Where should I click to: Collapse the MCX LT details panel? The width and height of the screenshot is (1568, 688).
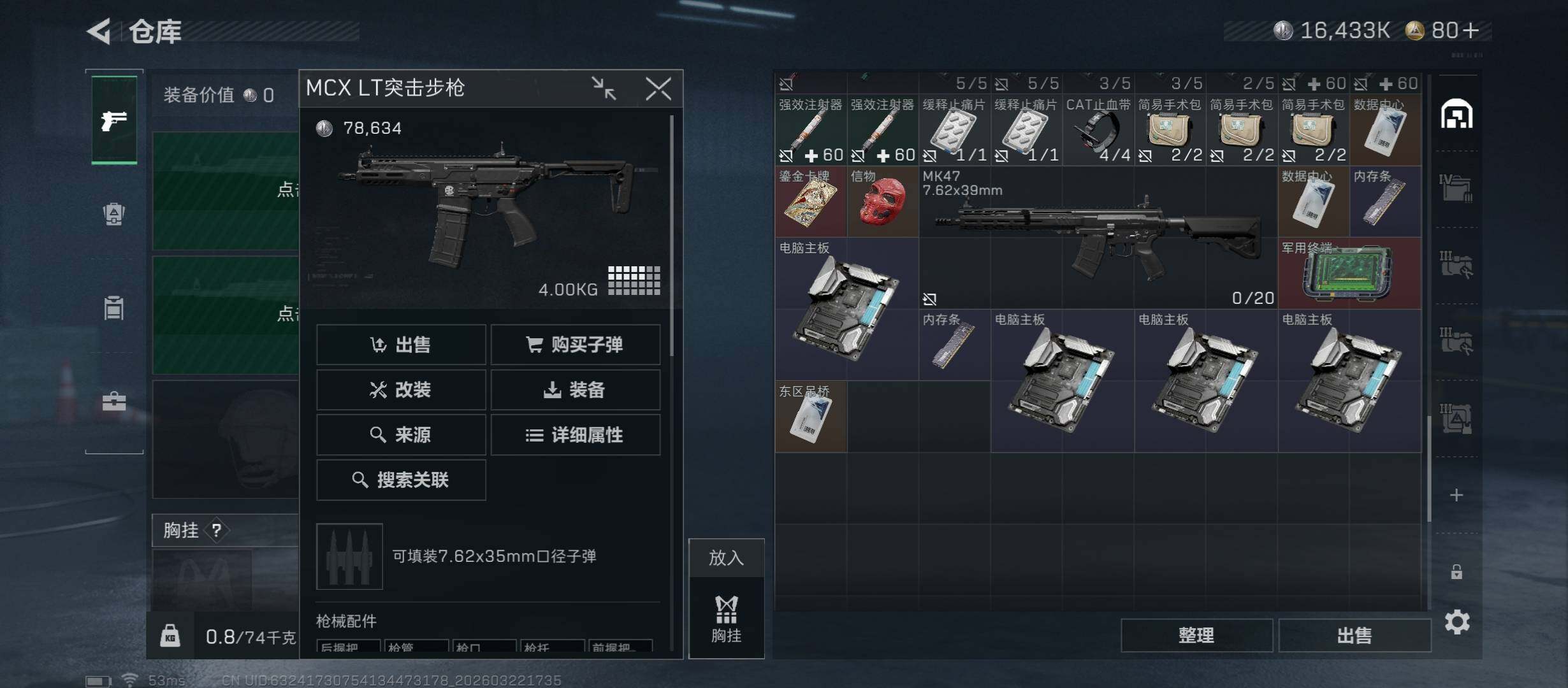coord(604,89)
